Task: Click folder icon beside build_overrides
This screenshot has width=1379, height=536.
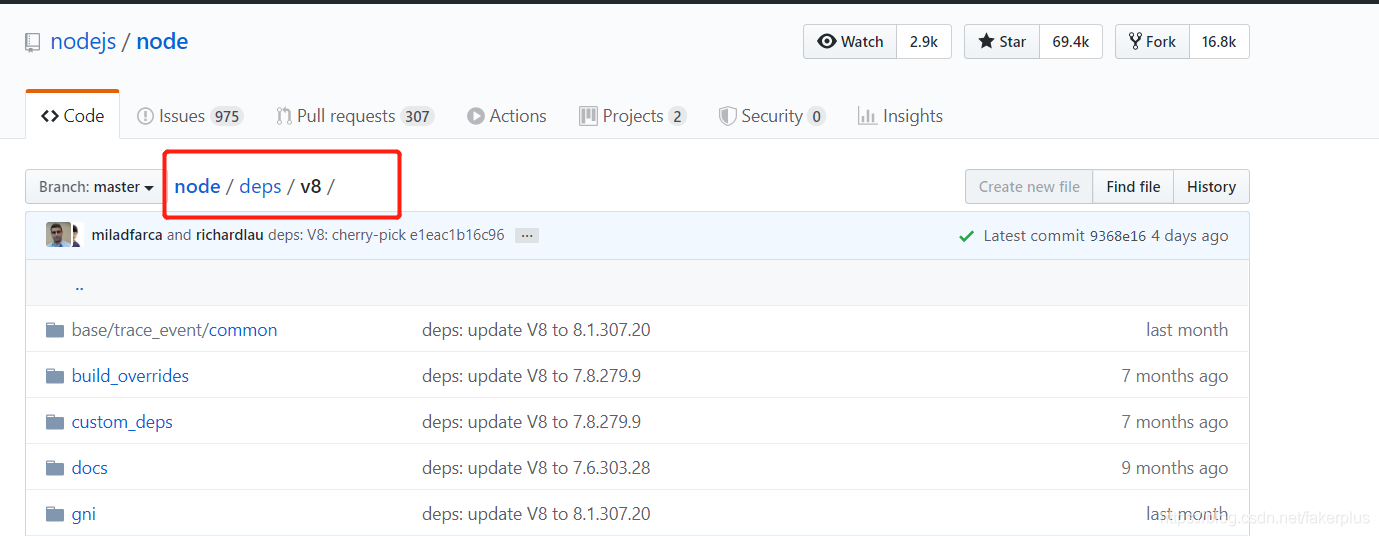Action: coord(55,376)
